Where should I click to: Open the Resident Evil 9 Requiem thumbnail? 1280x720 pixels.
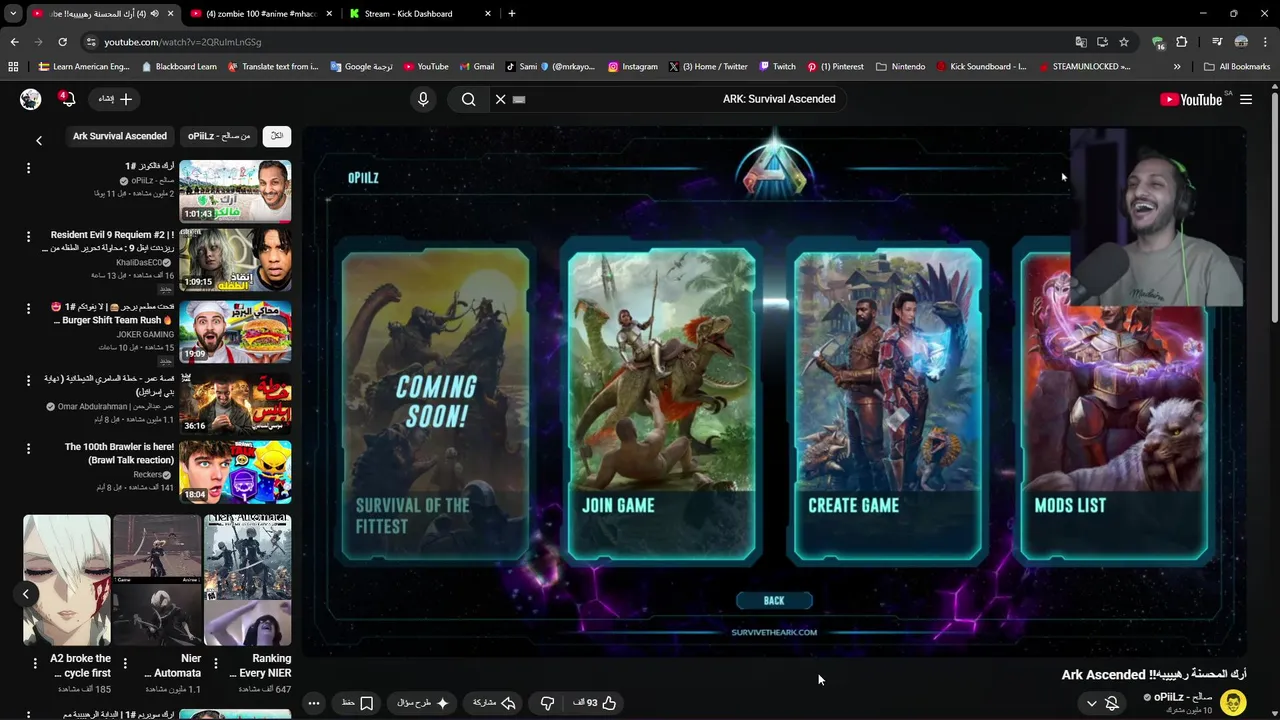pyautogui.click(x=235, y=260)
